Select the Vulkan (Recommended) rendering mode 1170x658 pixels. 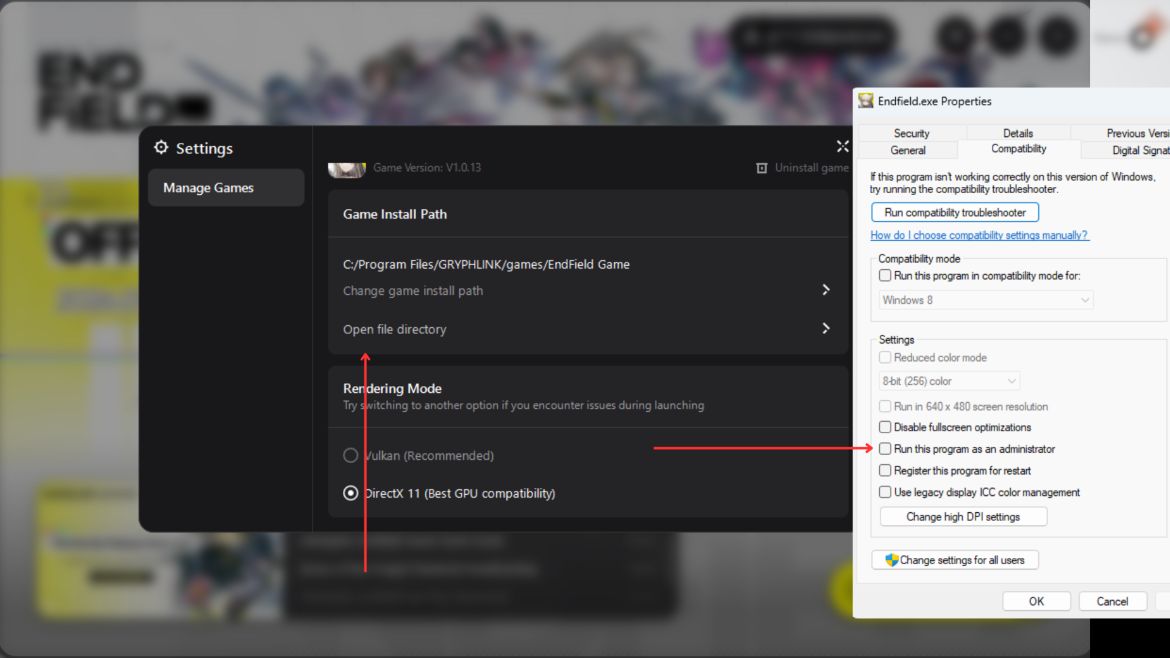tap(351, 455)
